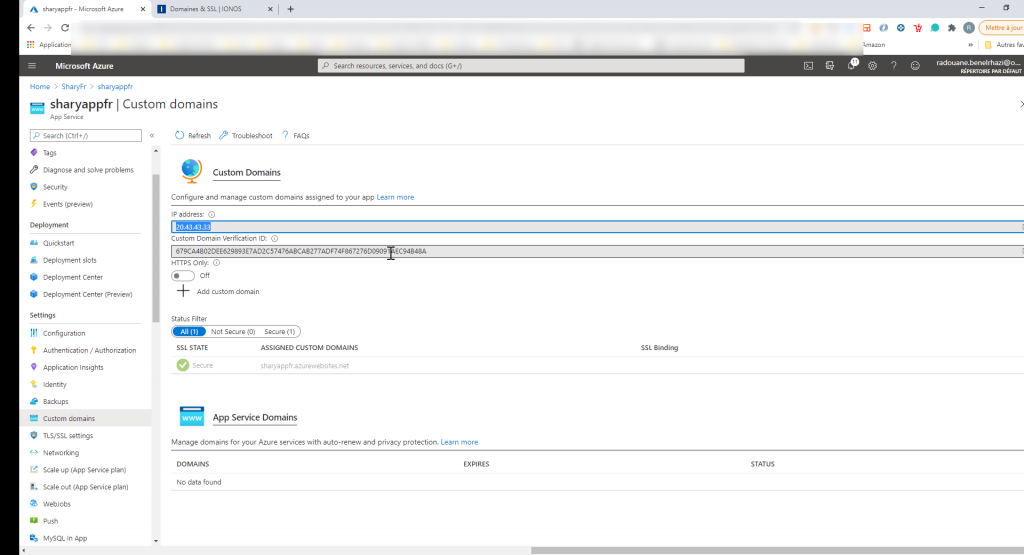Screen dimensions: 1024x555
Task: Open the Azure notifications bell
Action: (852, 65)
